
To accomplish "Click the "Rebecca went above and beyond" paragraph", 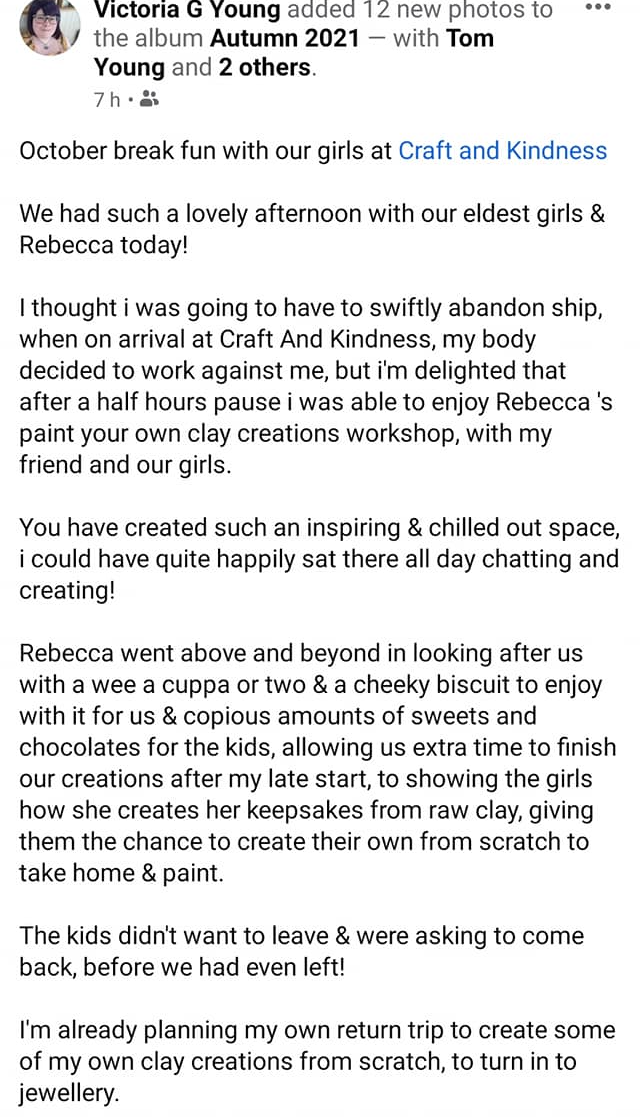I will (x=318, y=762).
